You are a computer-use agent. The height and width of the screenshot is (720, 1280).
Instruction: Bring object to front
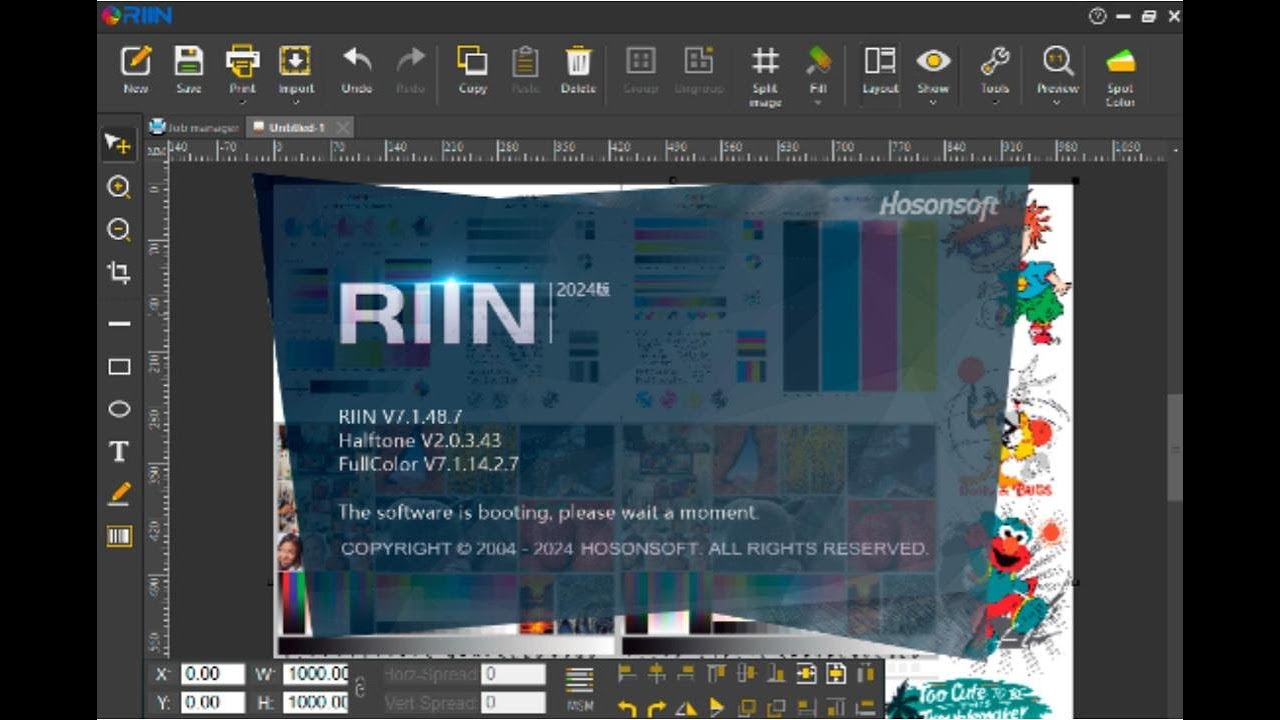[747, 708]
